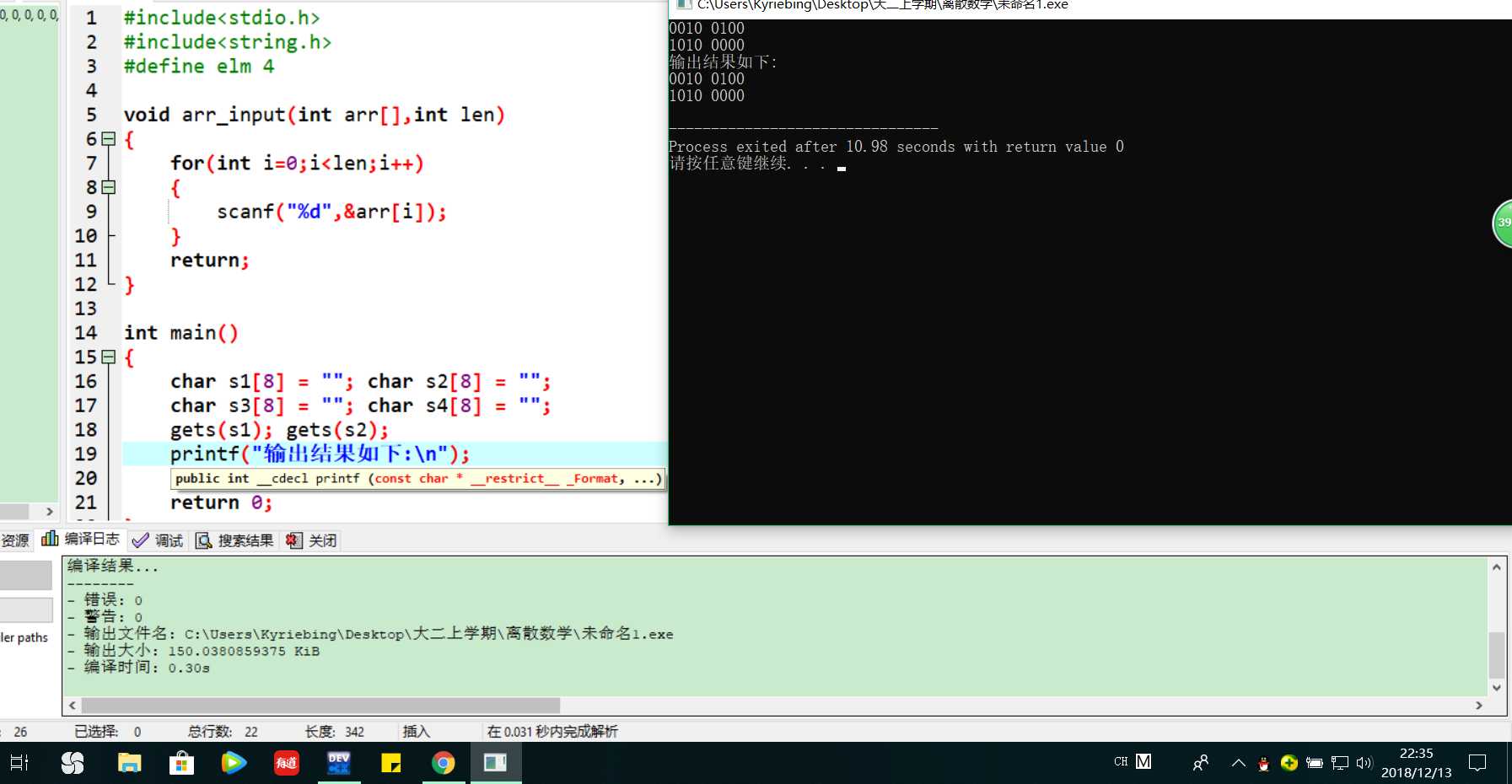Check the battery status tray icon

pos(1314,763)
